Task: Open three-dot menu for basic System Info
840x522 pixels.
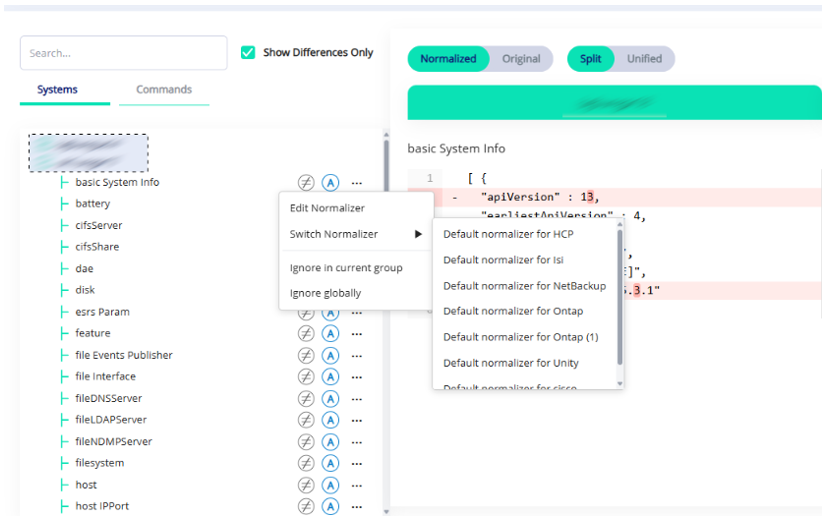Action: click(357, 183)
